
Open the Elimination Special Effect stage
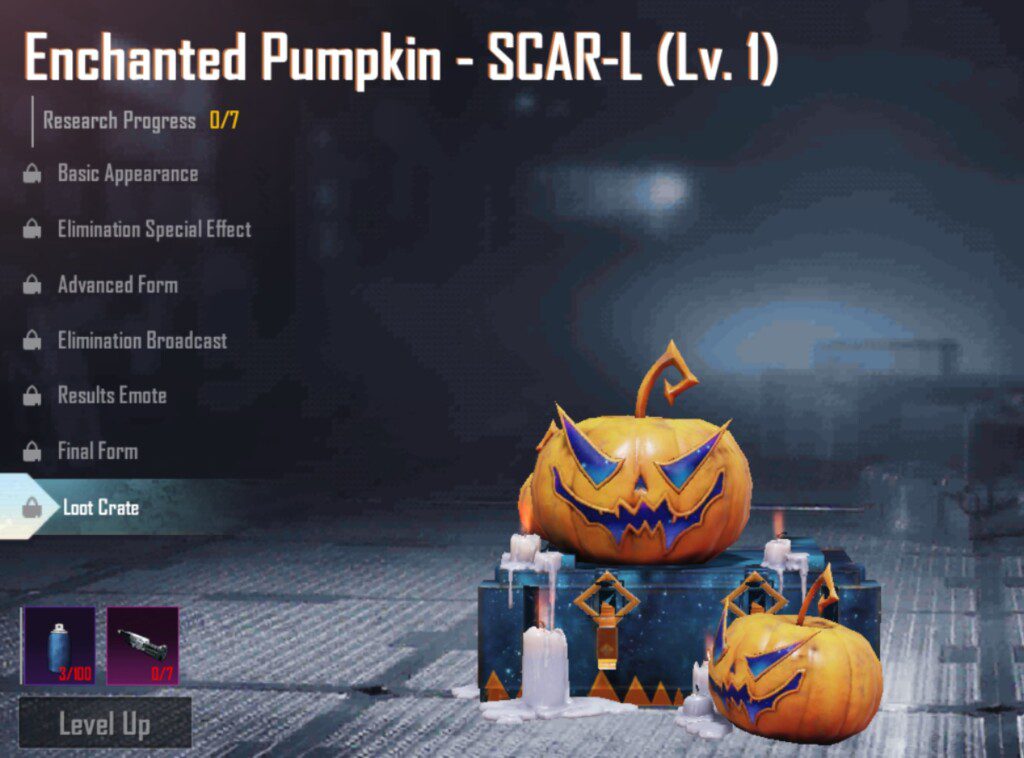click(x=154, y=229)
